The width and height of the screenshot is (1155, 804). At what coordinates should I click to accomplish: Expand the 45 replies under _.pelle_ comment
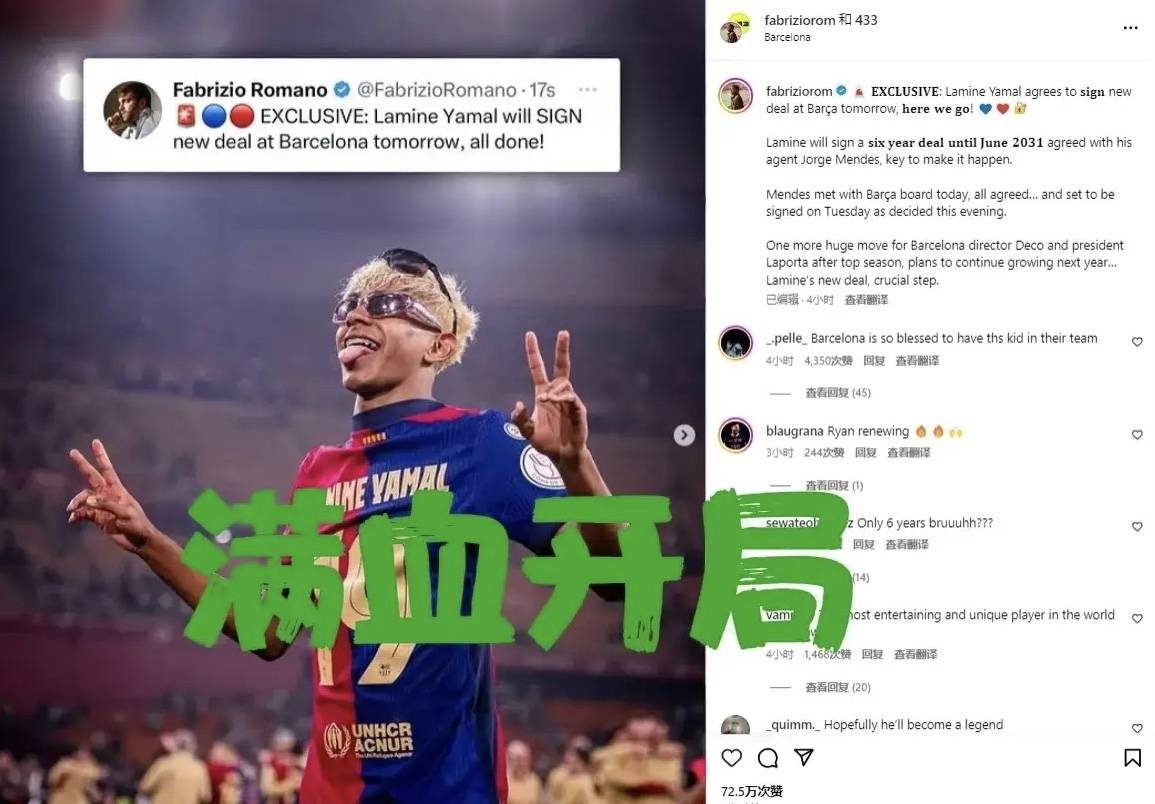(838, 393)
